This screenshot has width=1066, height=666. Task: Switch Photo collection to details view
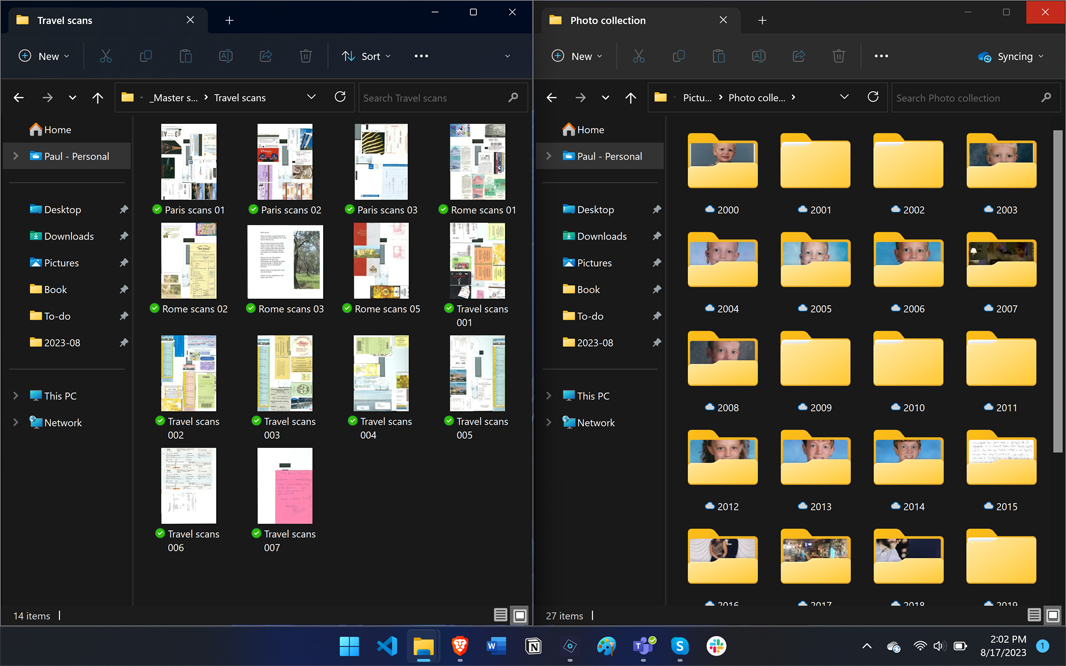click(1034, 616)
